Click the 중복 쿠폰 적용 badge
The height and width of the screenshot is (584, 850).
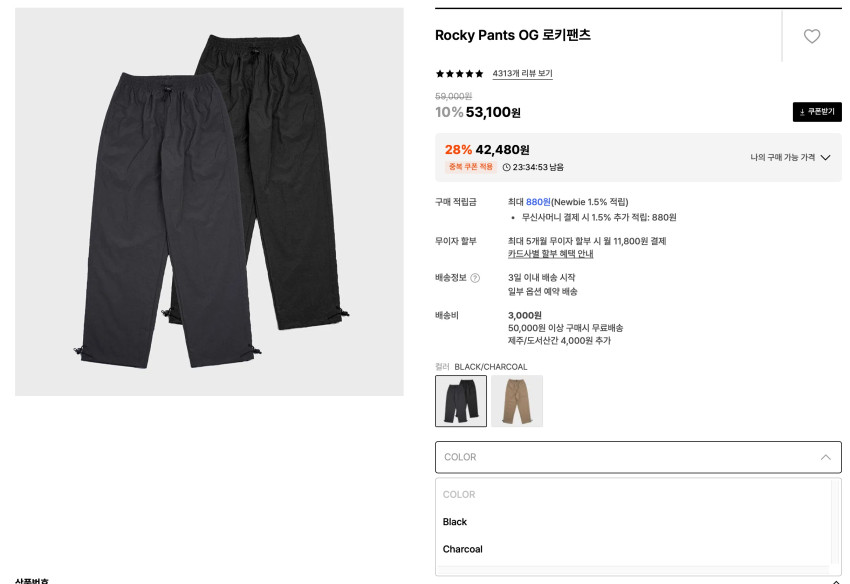pos(470,168)
